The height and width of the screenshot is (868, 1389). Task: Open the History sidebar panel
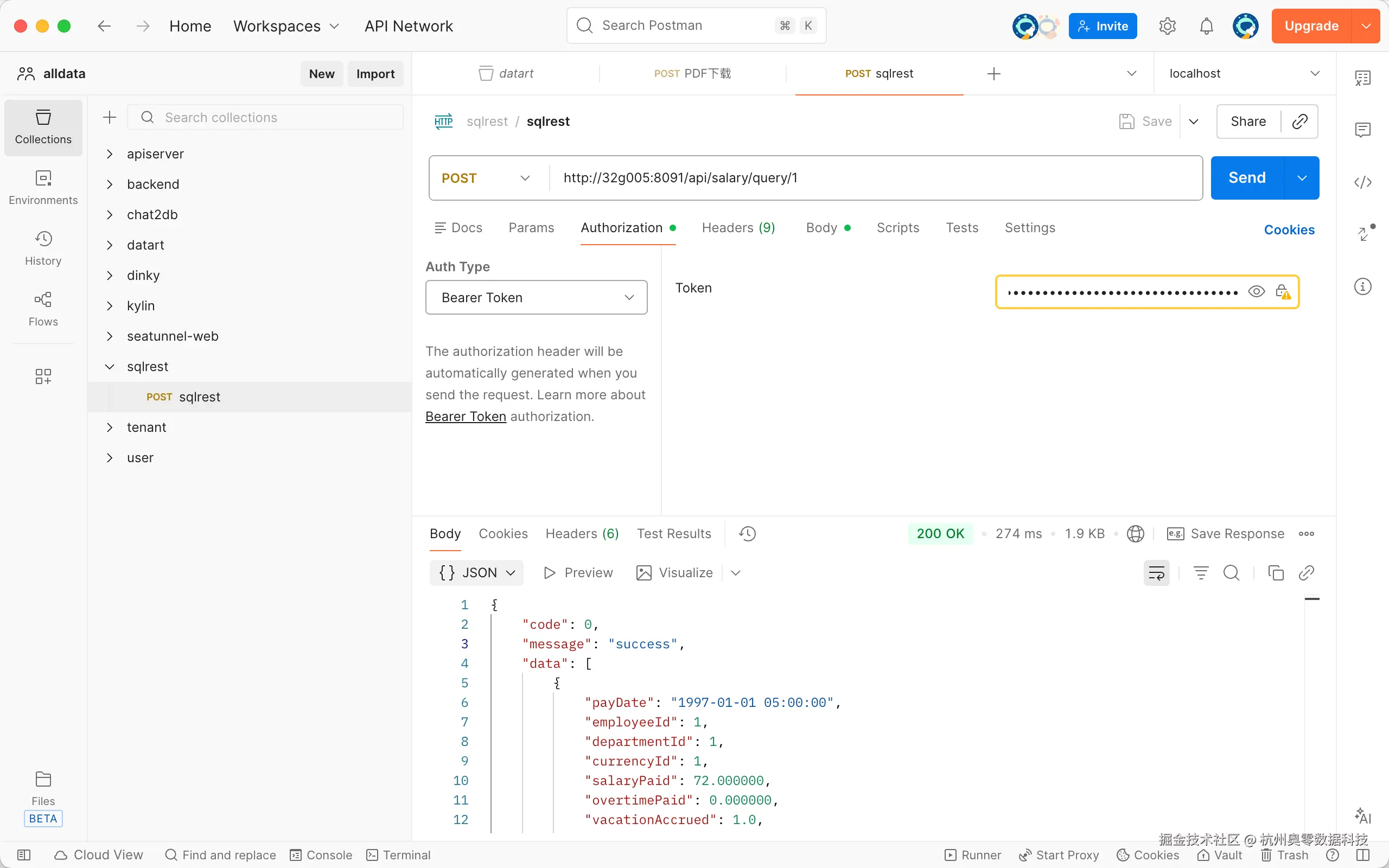pos(43,247)
